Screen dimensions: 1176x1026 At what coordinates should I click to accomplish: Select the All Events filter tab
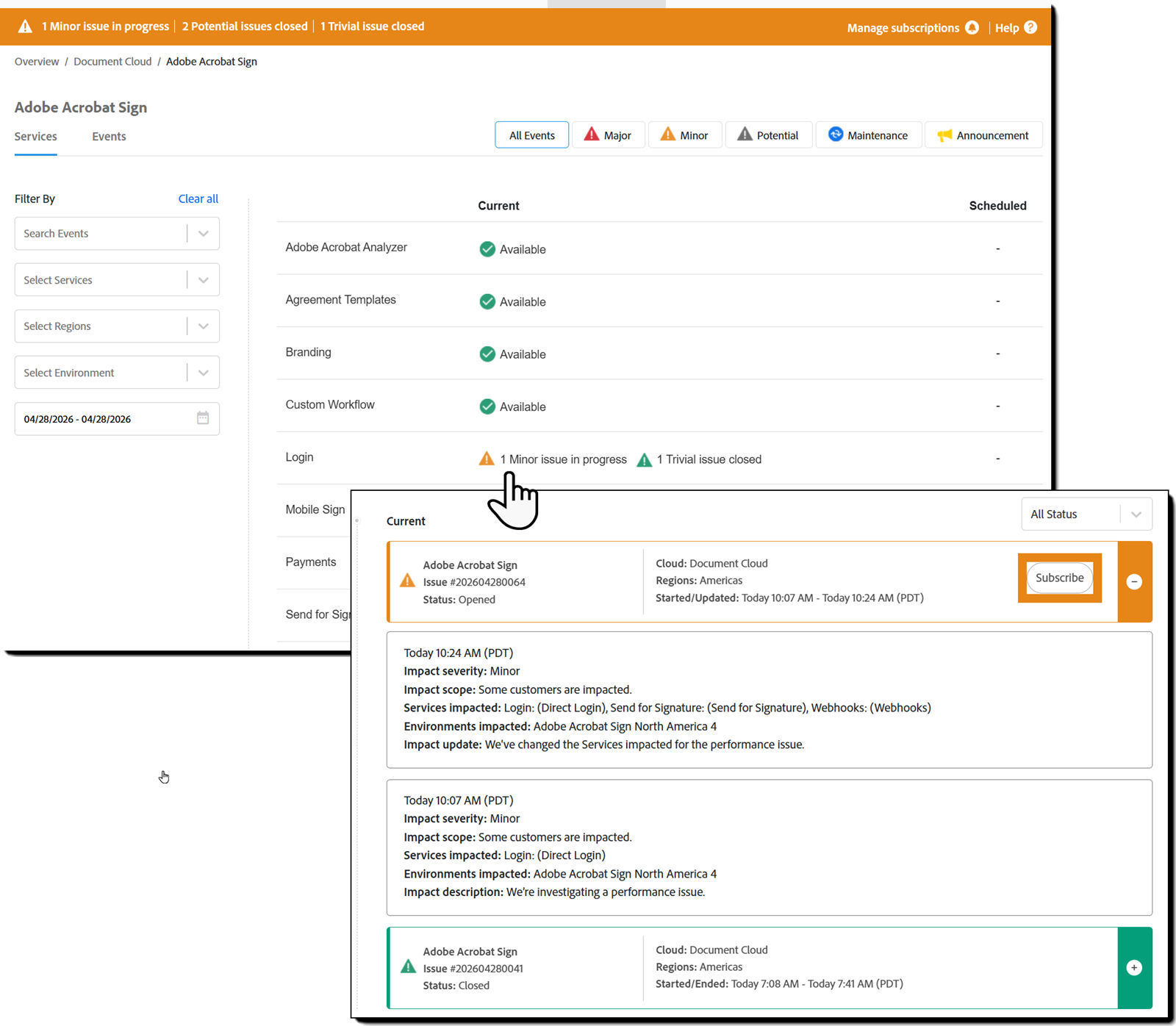[x=531, y=134]
